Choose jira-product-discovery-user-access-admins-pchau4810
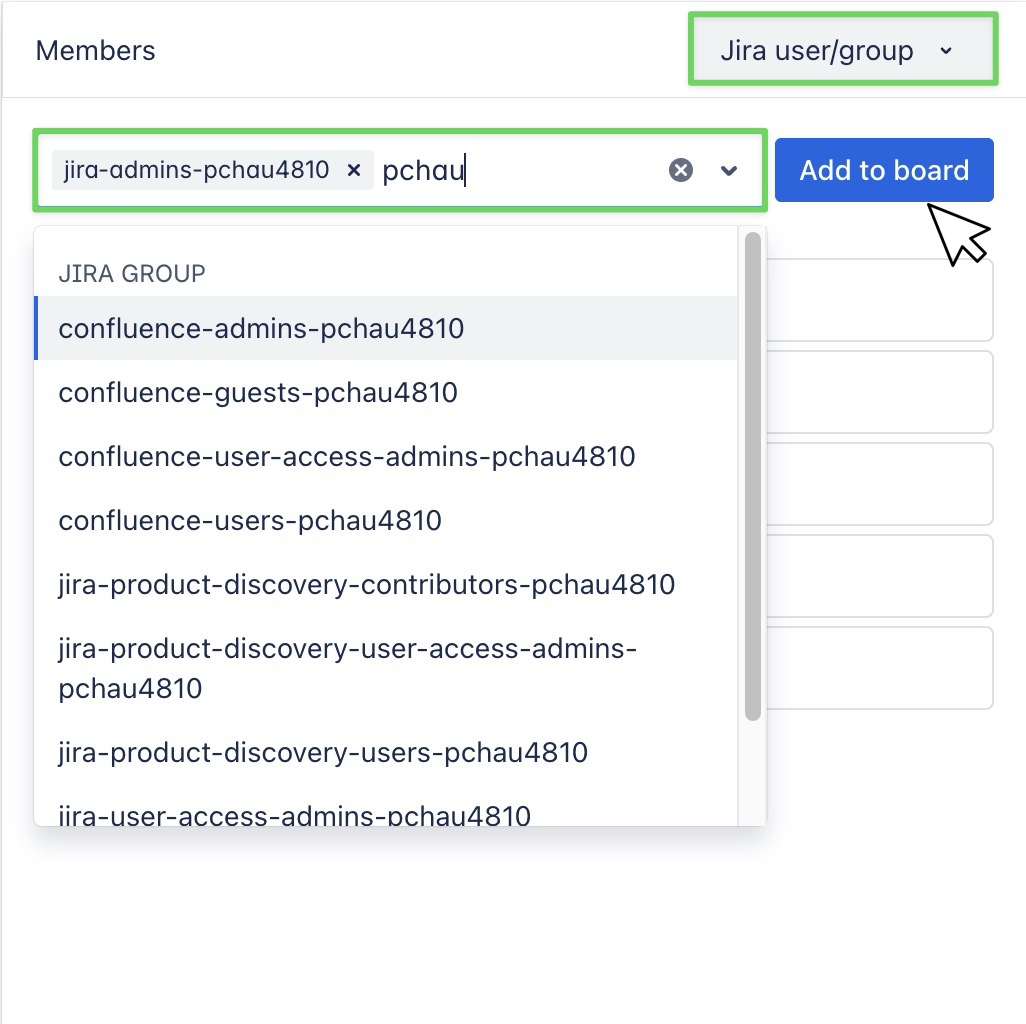 [346, 668]
